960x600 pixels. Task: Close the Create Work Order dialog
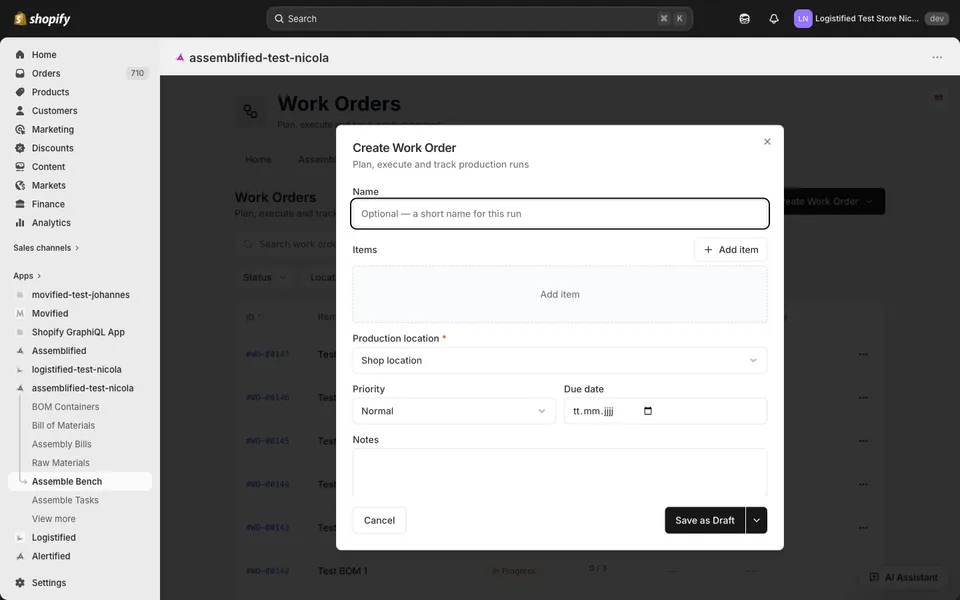767,141
